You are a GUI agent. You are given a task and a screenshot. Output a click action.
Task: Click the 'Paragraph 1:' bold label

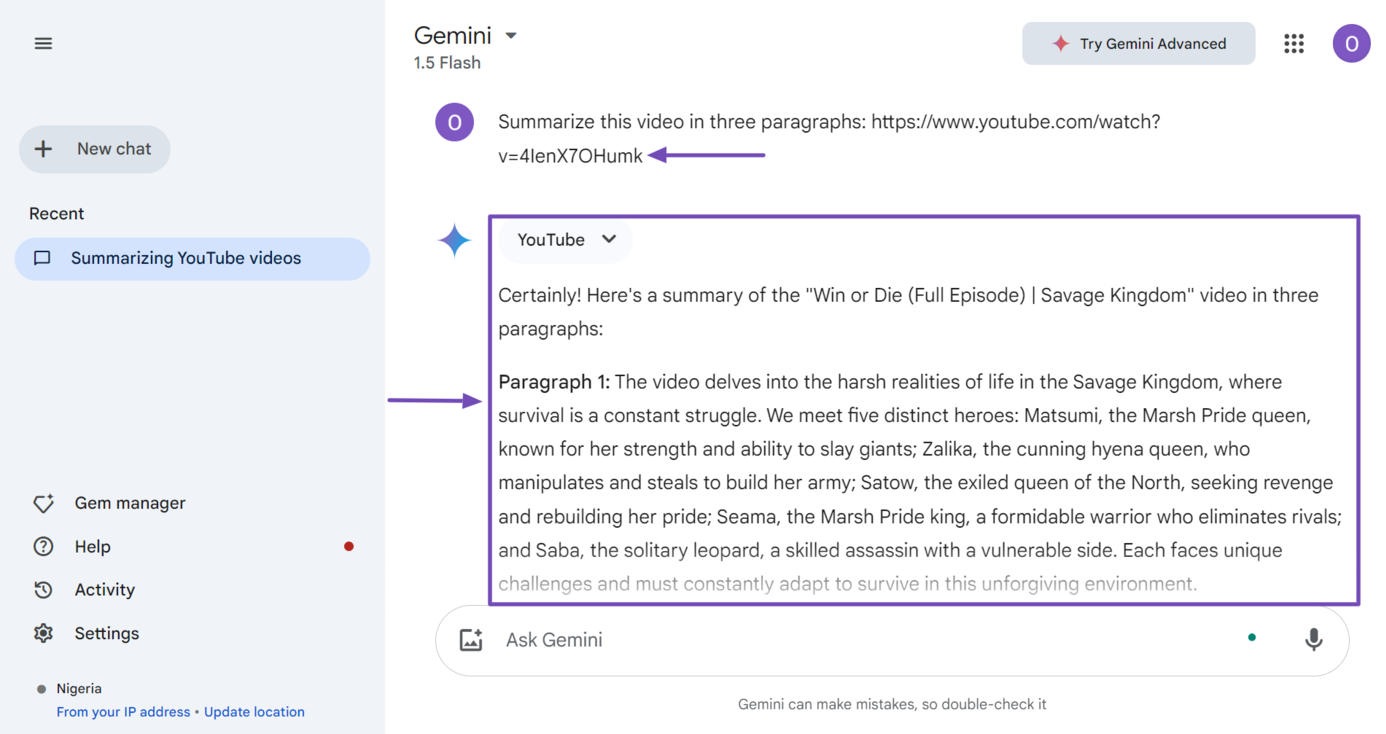tap(554, 382)
